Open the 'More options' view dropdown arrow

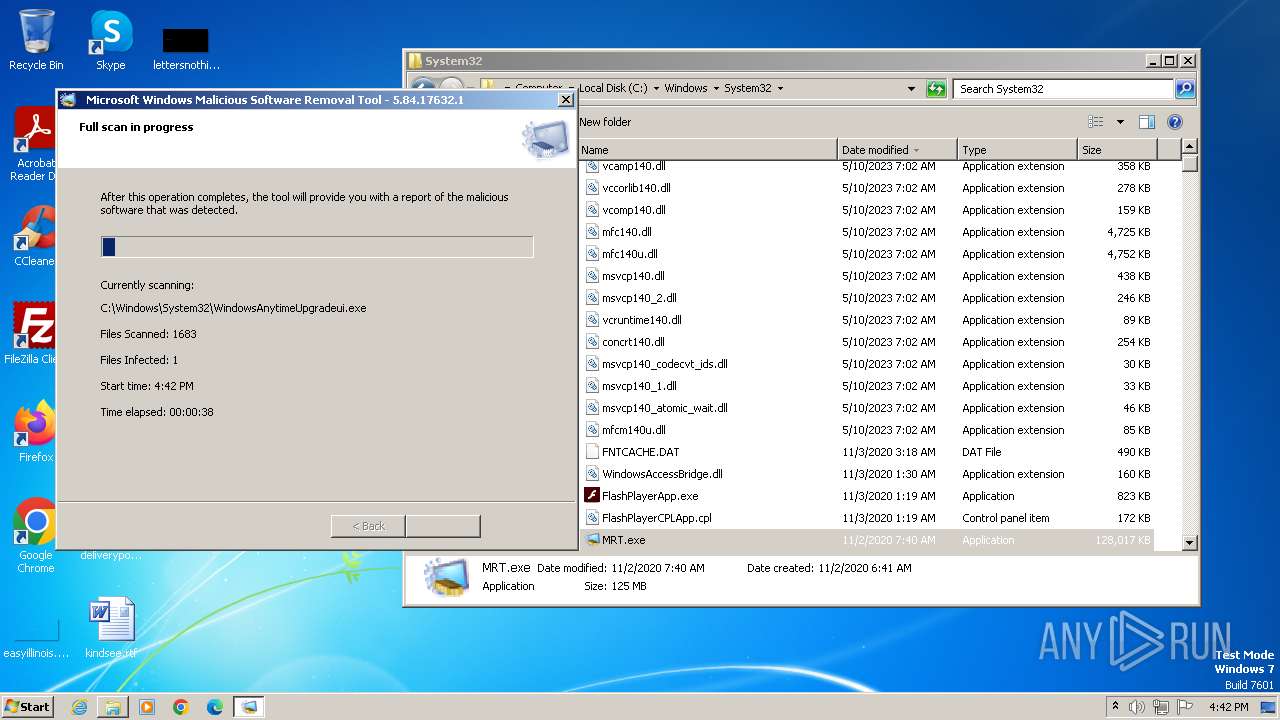tap(1120, 122)
